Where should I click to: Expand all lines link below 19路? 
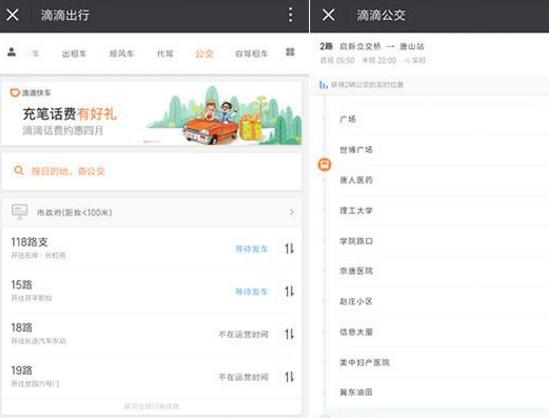tap(152, 406)
